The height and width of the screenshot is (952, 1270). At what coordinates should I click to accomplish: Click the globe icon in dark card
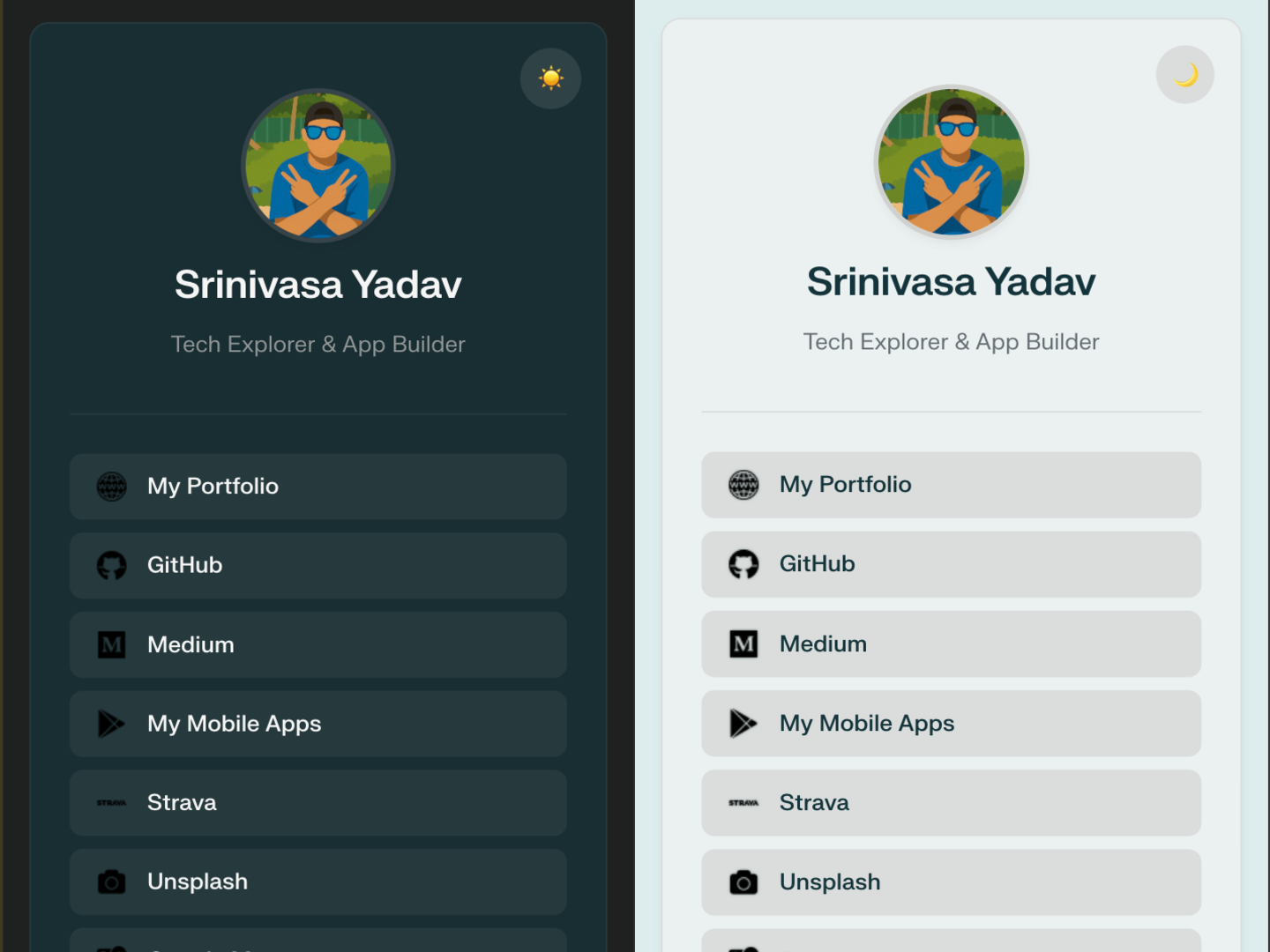(112, 487)
